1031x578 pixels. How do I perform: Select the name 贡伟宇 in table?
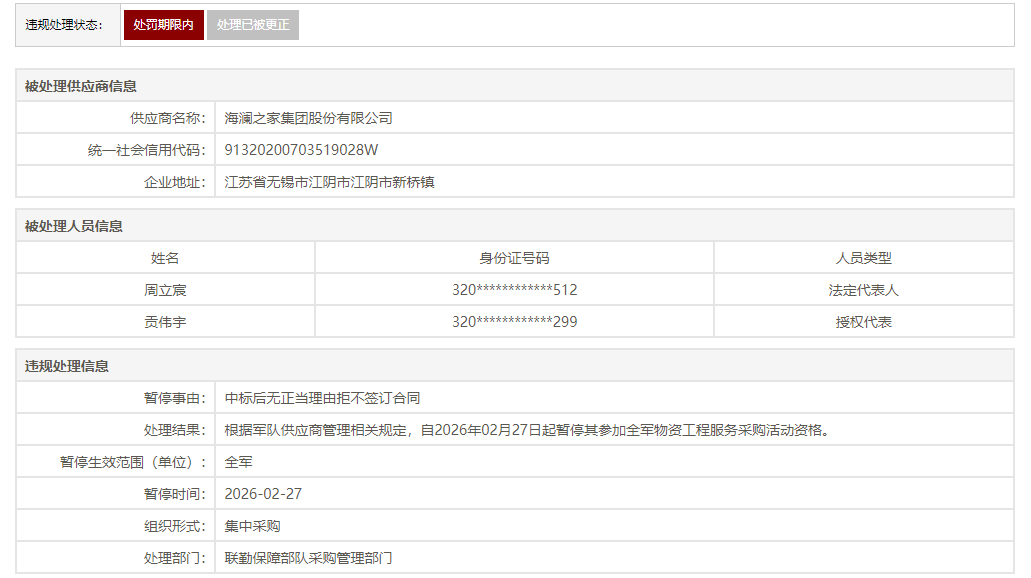(165, 322)
